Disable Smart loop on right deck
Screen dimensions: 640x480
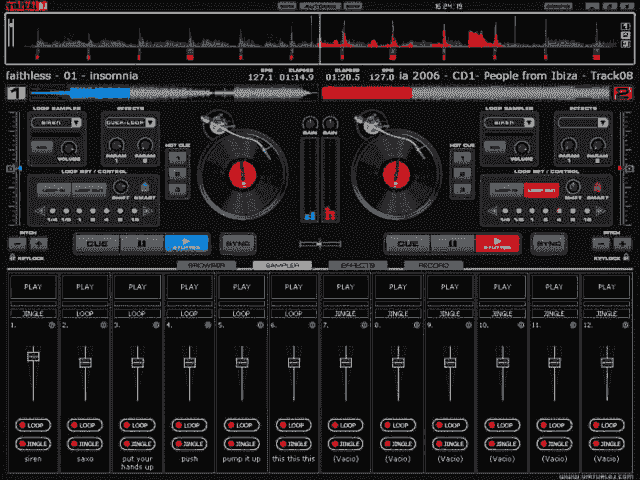[597, 187]
